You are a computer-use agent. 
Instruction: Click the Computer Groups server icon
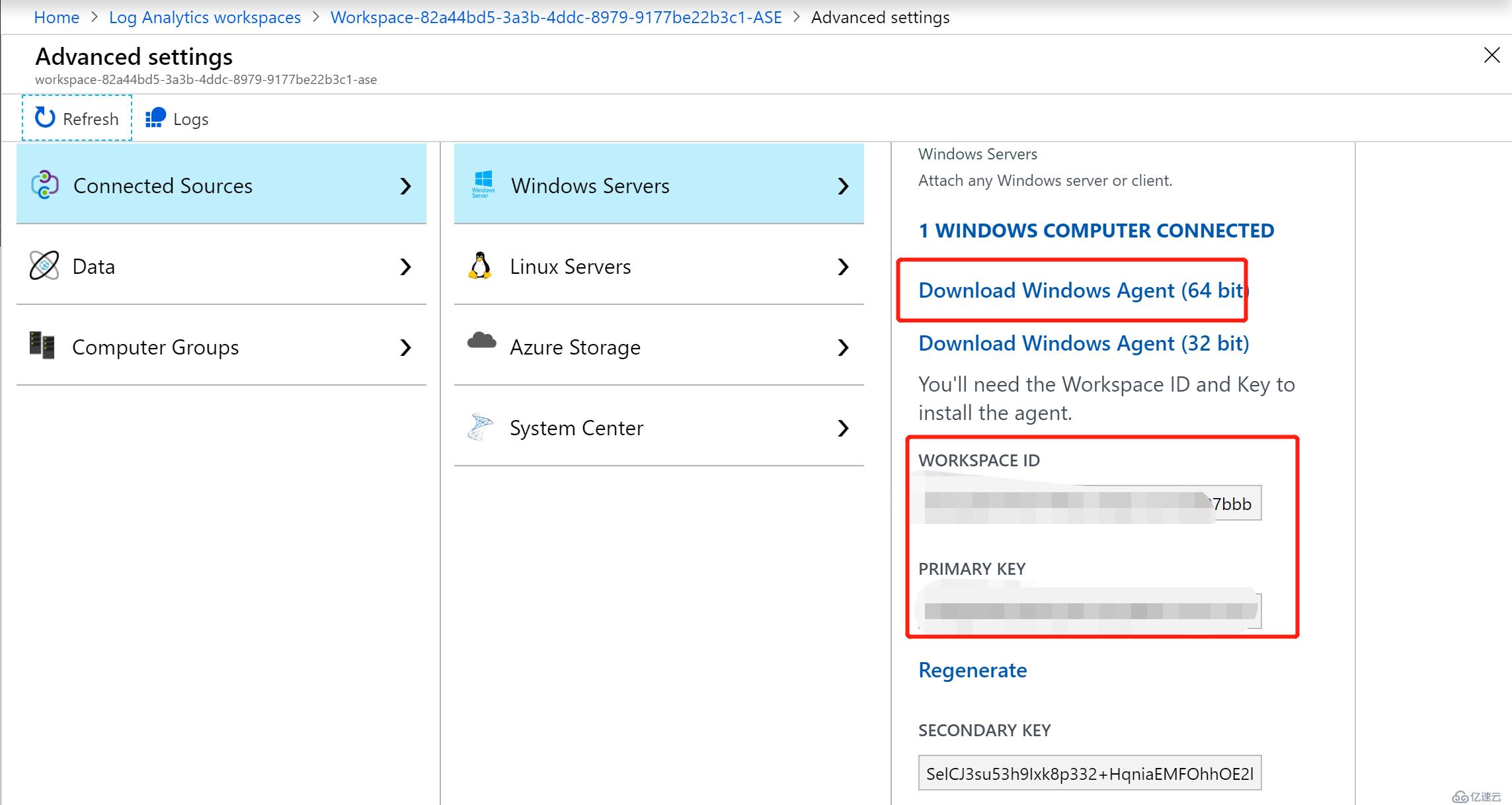42,345
